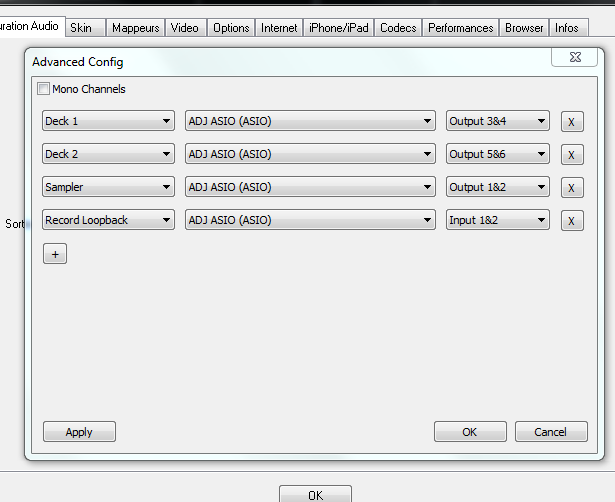Screen dimensions: 615x502
Task: Close the Advanced Config dialog window
Action: [574, 58]
